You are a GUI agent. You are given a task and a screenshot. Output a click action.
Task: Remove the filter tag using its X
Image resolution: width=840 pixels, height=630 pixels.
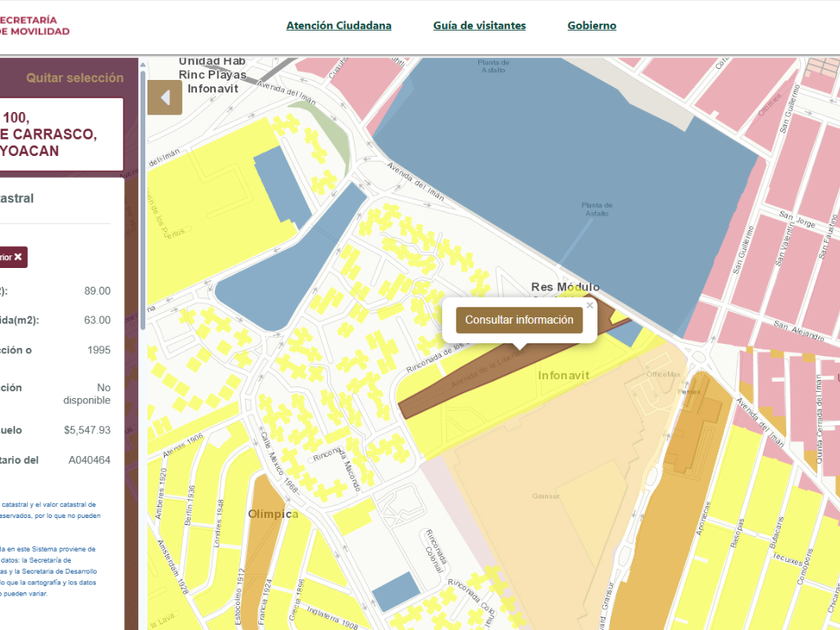18,257
